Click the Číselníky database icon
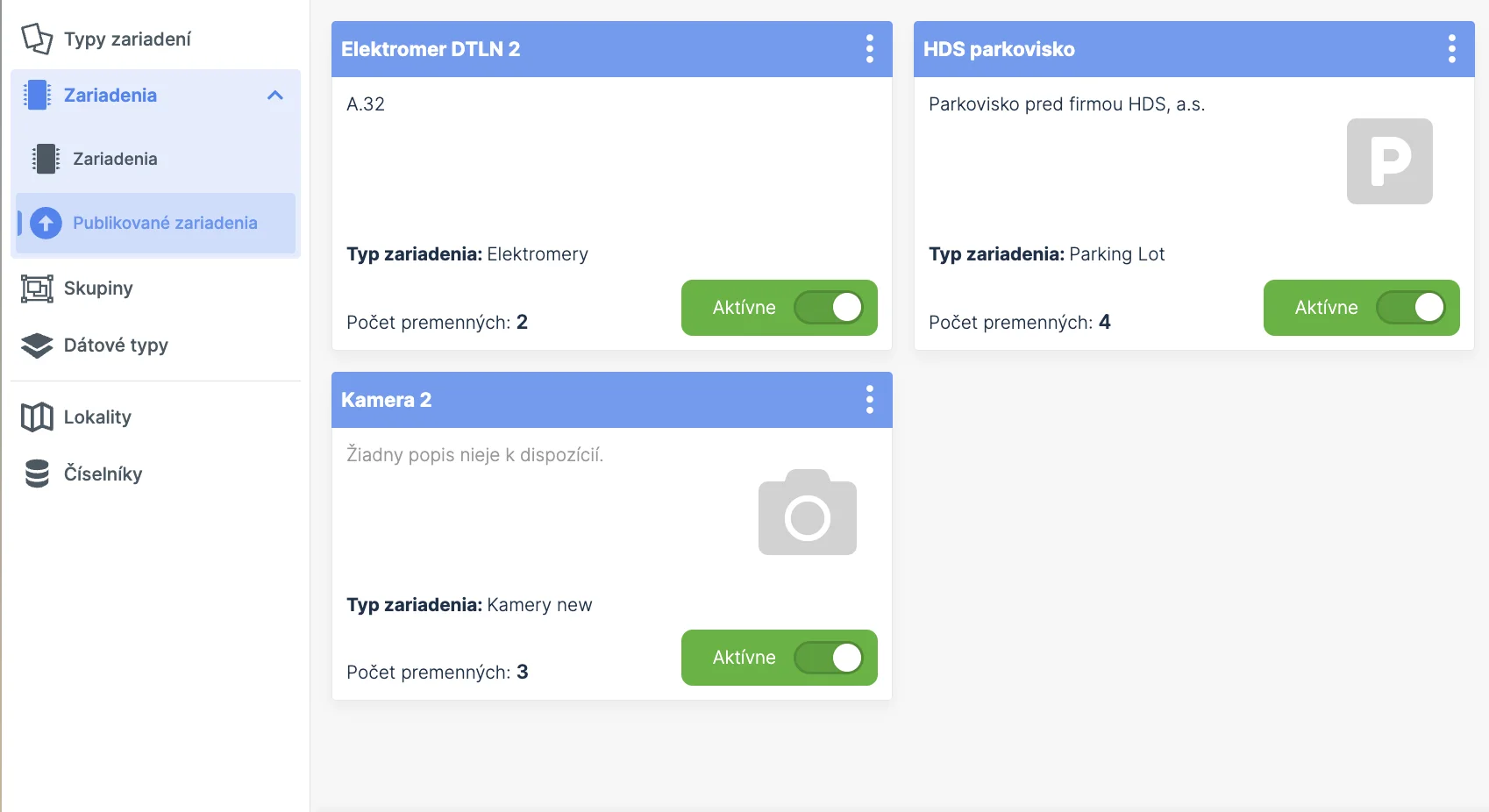This screenshot has width=1489, height=812. click(37, 474)
